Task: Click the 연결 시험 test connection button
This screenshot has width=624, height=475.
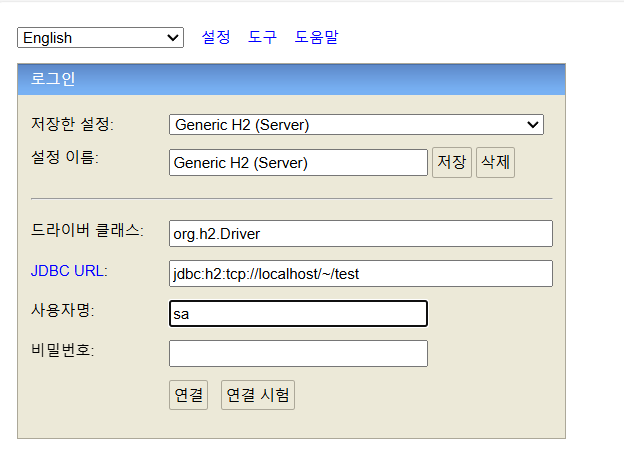Action: coord(258,395)
